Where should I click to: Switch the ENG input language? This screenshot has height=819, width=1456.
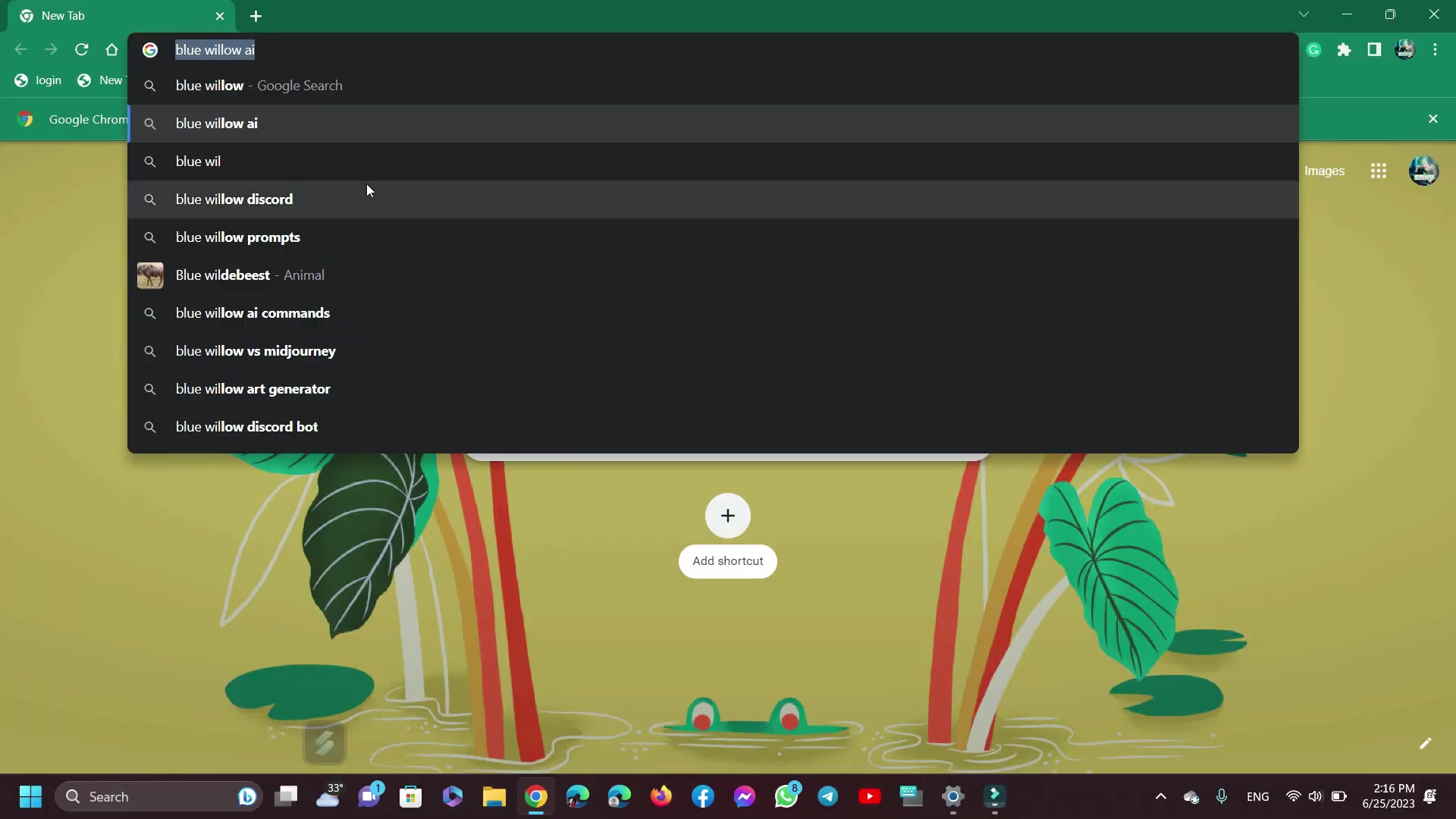[x=1258, y=796]
